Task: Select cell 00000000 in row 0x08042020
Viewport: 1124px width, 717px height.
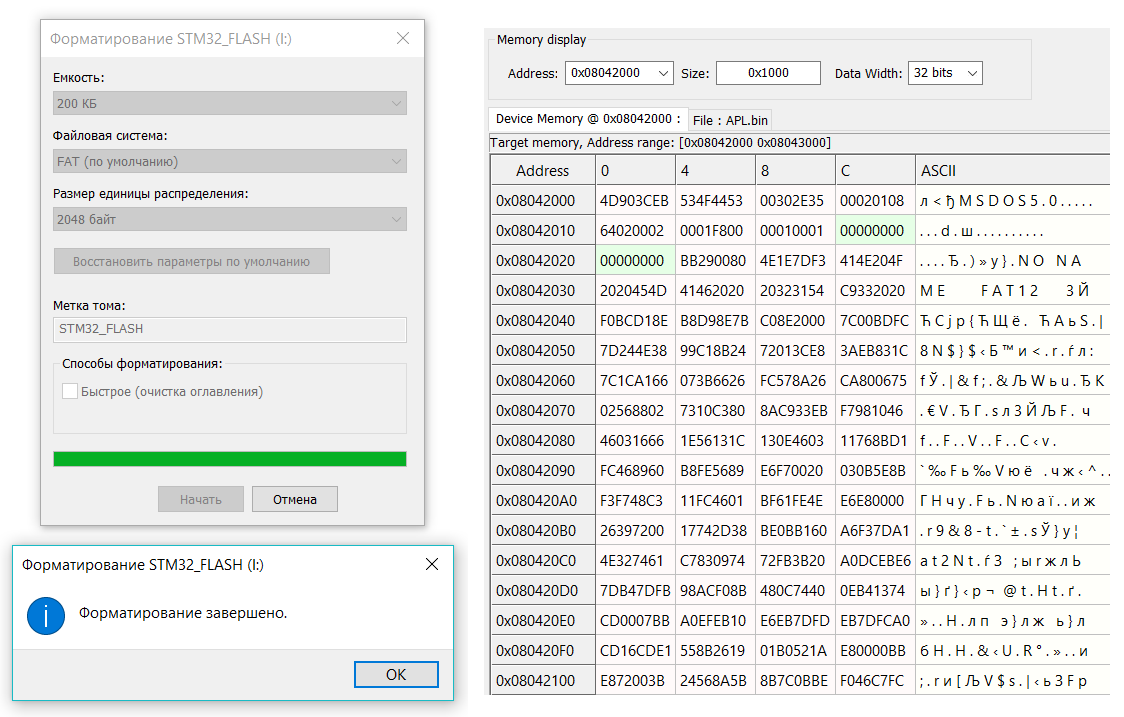Action: coord(635,261)
